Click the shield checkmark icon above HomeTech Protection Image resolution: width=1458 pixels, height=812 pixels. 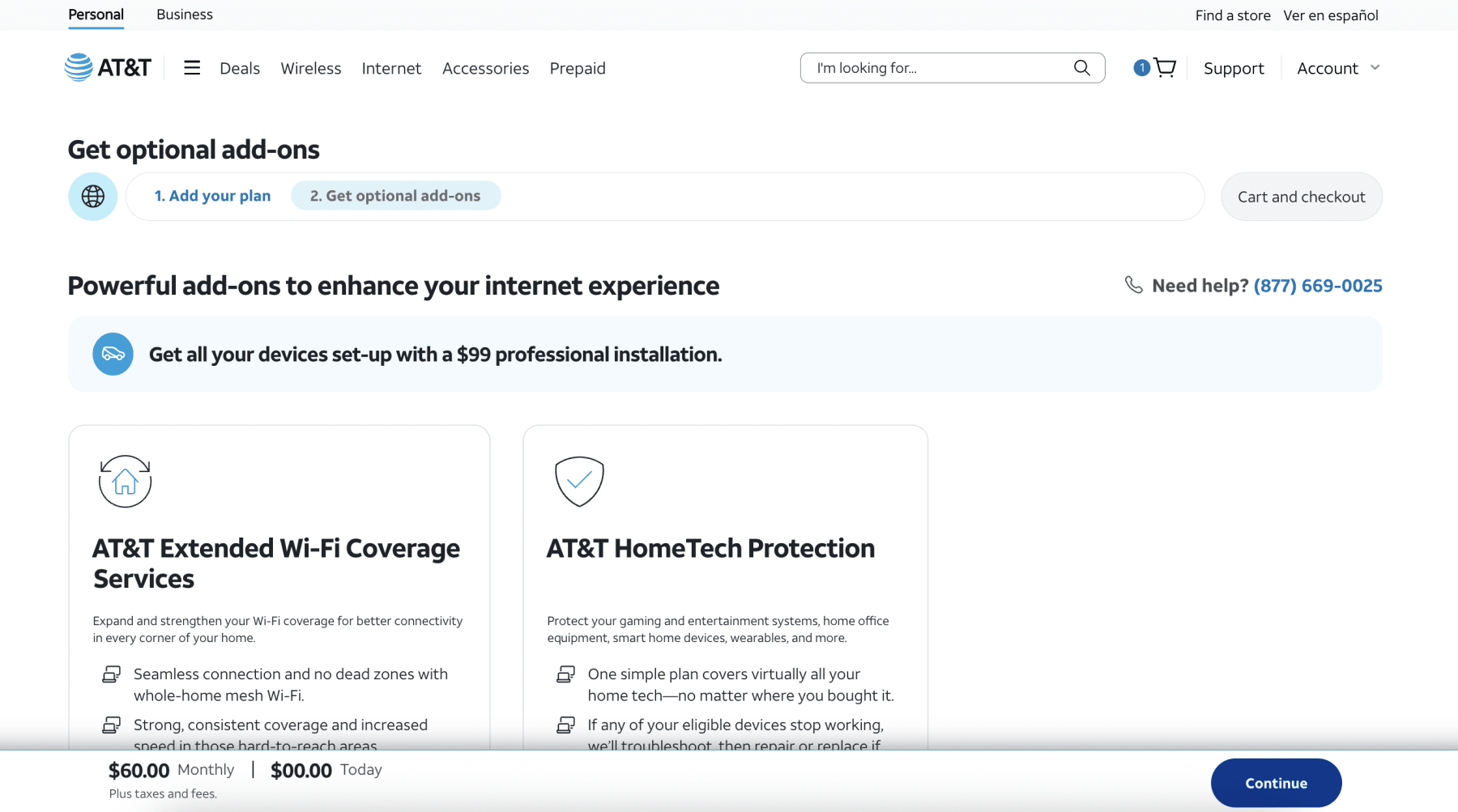click(579, 482)
